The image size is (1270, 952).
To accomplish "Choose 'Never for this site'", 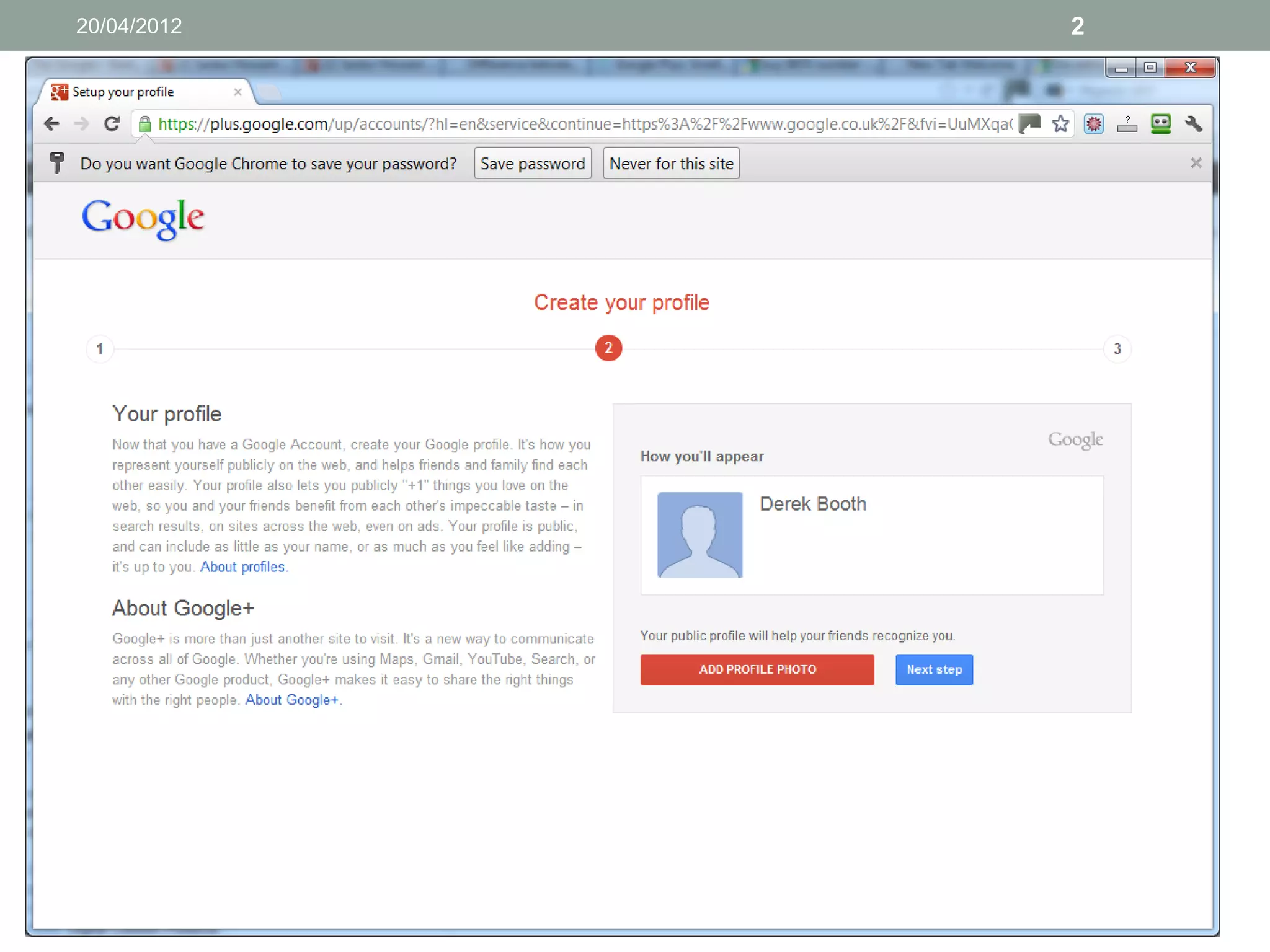I will pos(671,164).
